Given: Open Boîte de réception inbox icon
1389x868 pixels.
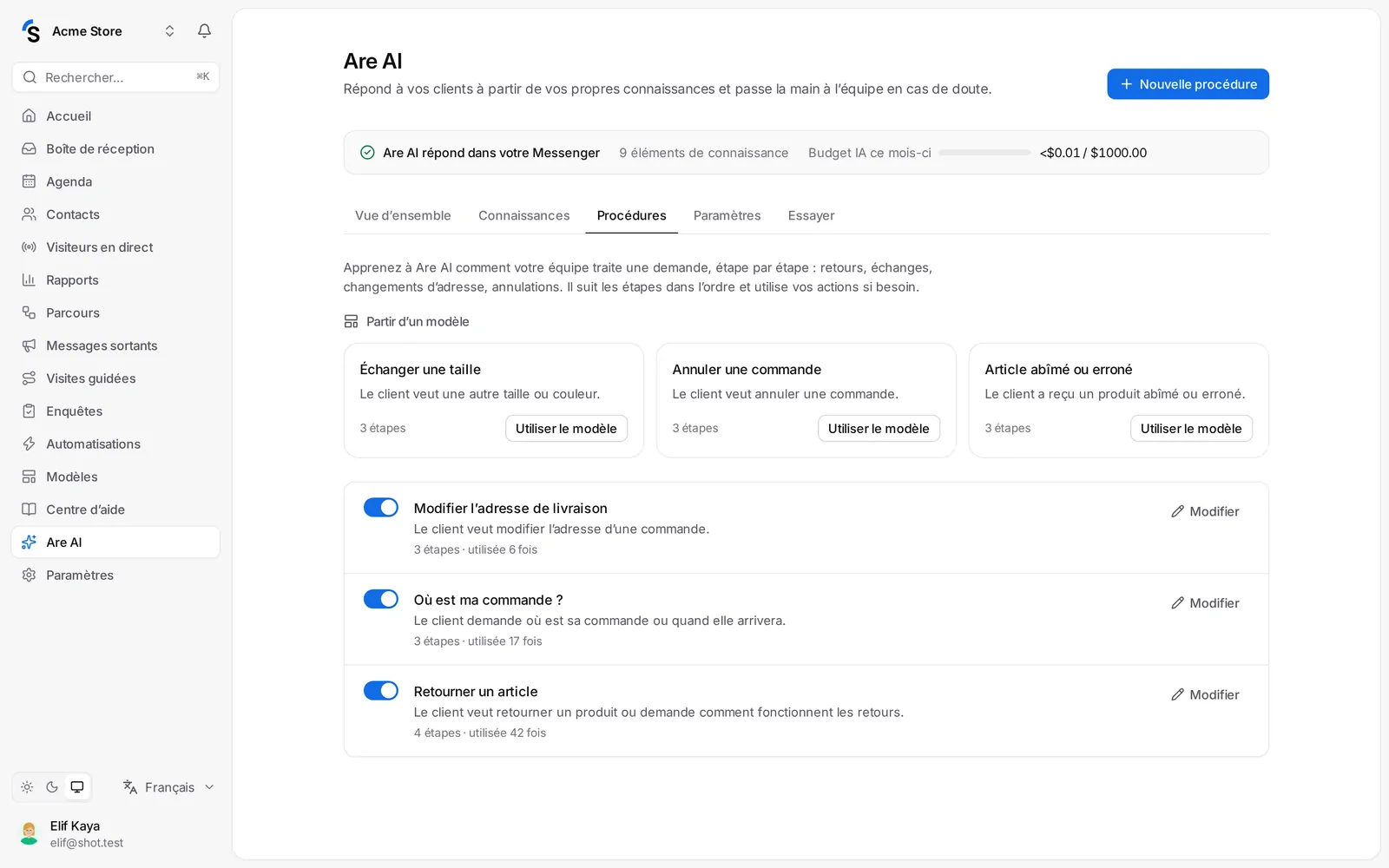Looking at the screenshot, I should (x=29, y=149).
